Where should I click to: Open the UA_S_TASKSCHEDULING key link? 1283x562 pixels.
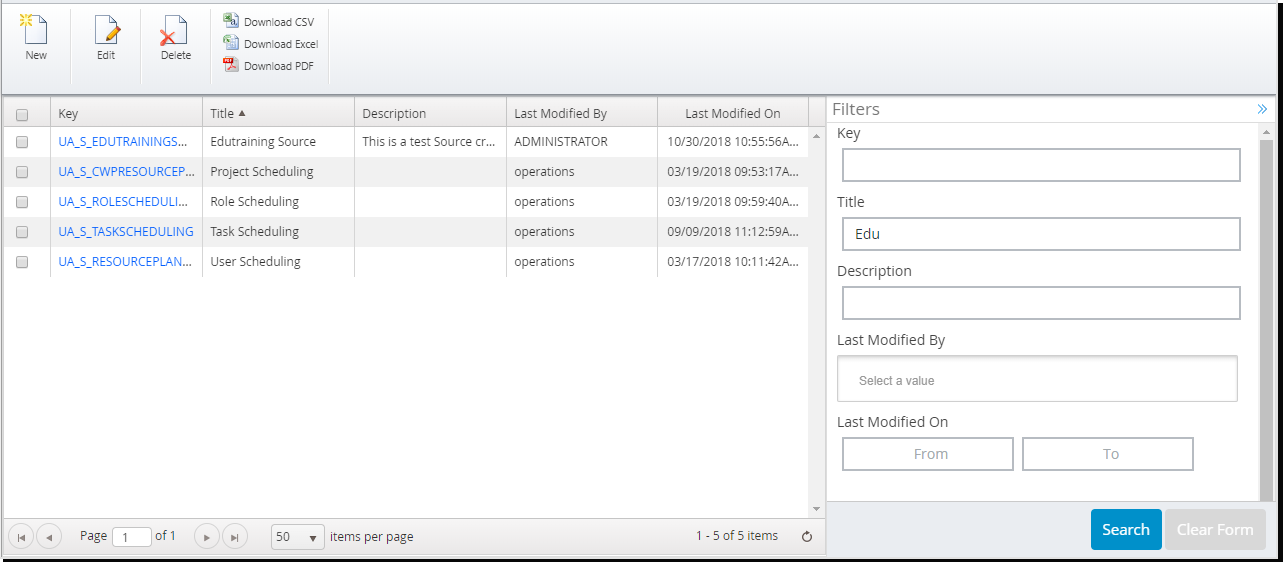tap(126, 232)
